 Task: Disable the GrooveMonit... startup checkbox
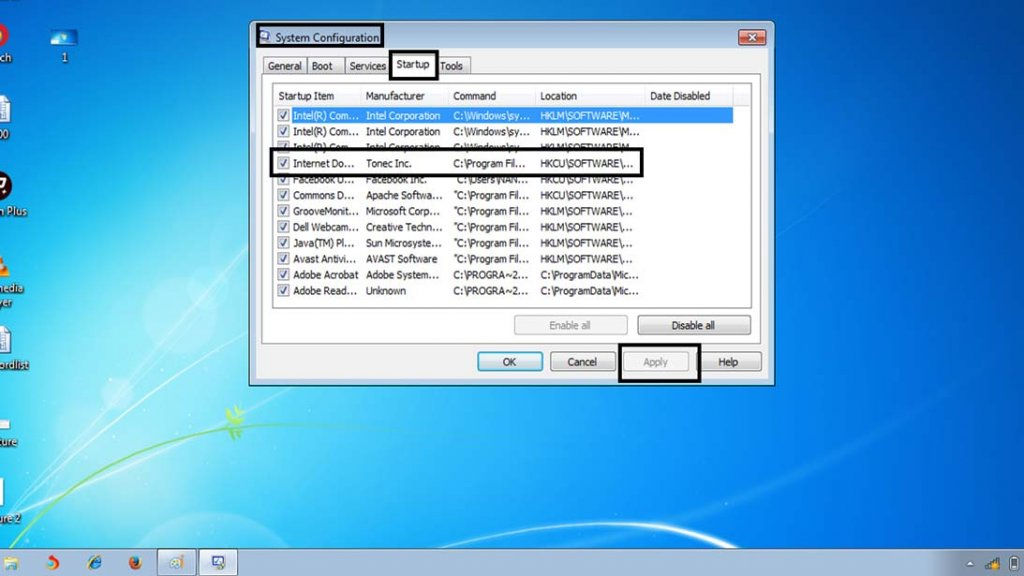click(x=283, y=211)
